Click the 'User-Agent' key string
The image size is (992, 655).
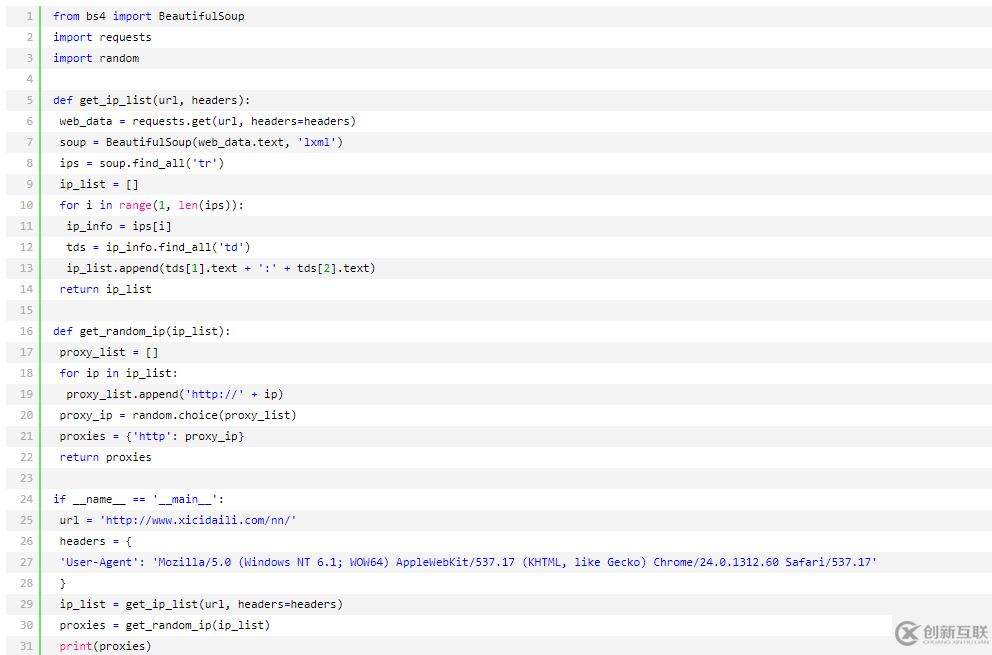[99, 562]
